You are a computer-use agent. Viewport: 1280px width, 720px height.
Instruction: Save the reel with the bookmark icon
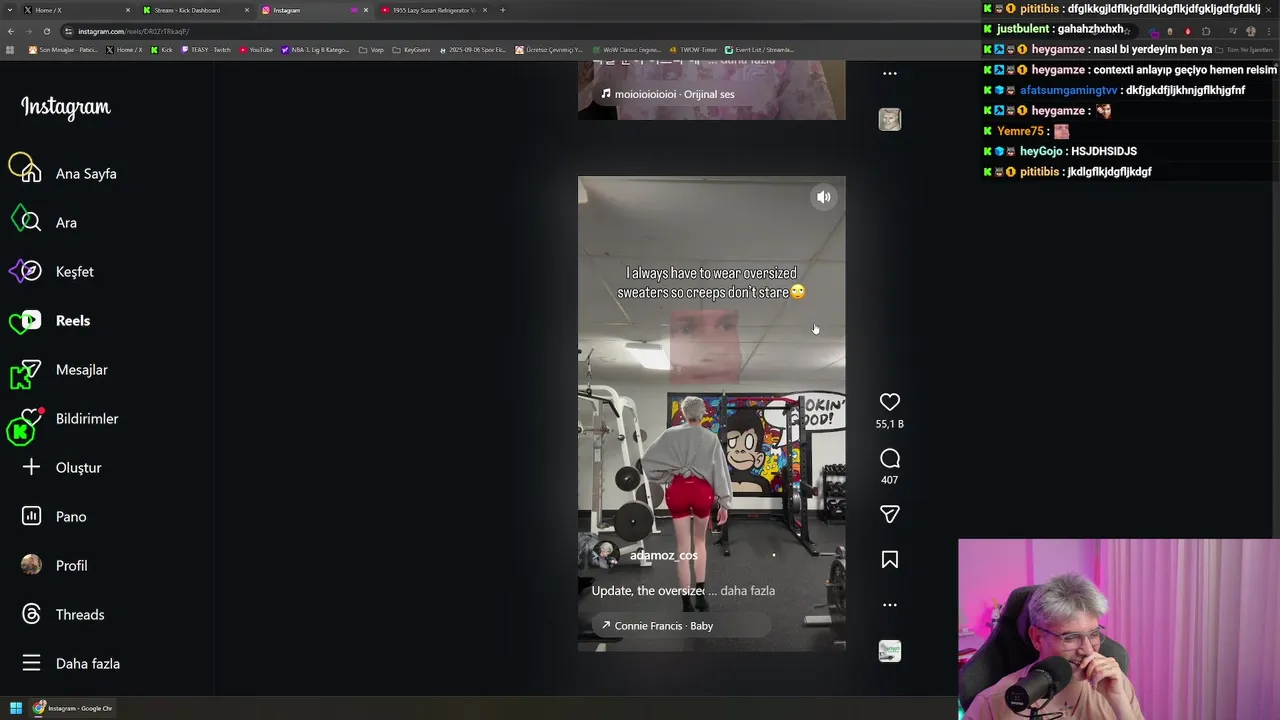[x=890, y=560]
